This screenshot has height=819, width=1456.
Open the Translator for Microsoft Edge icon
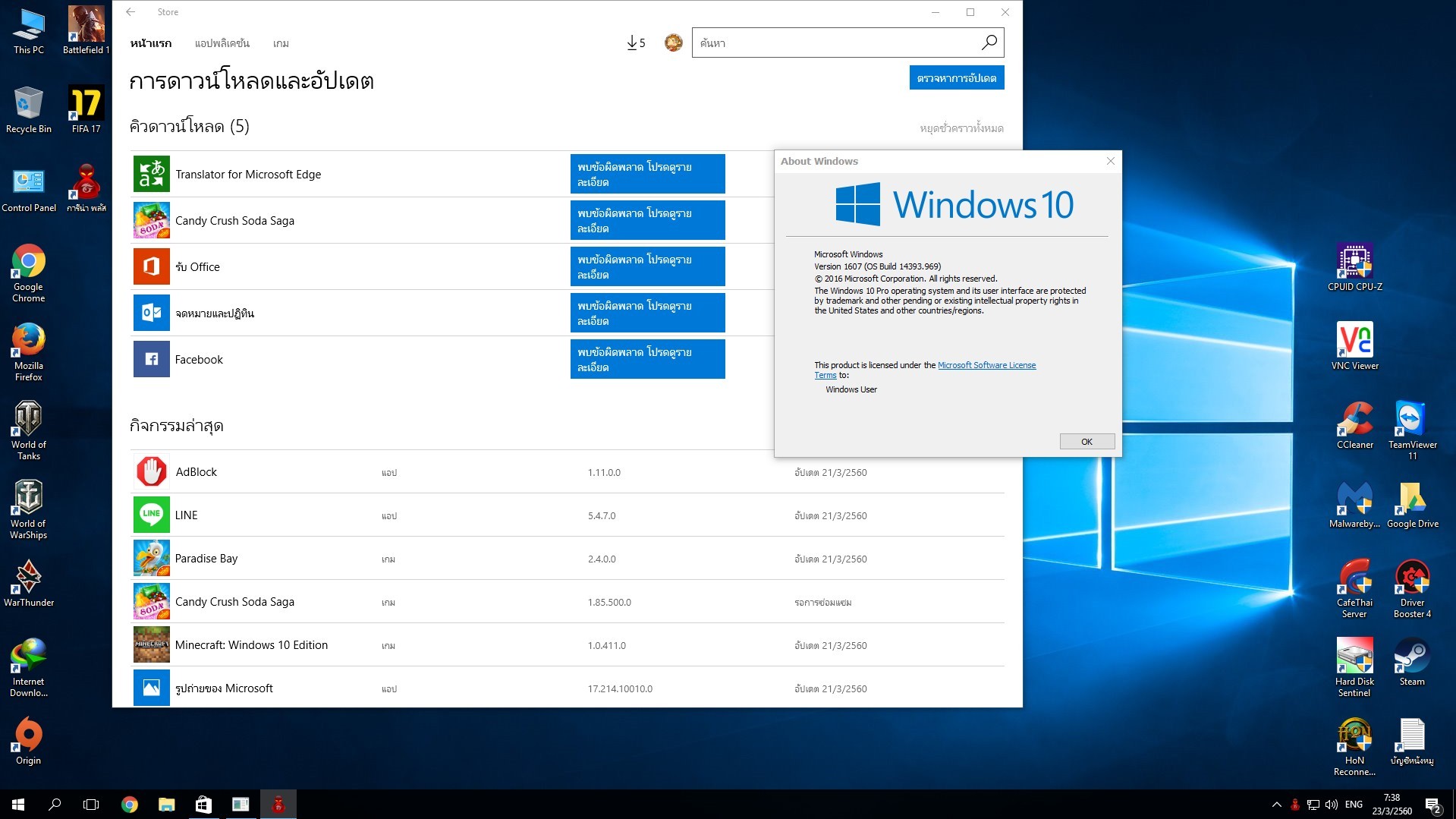click(x=152, y=175)
